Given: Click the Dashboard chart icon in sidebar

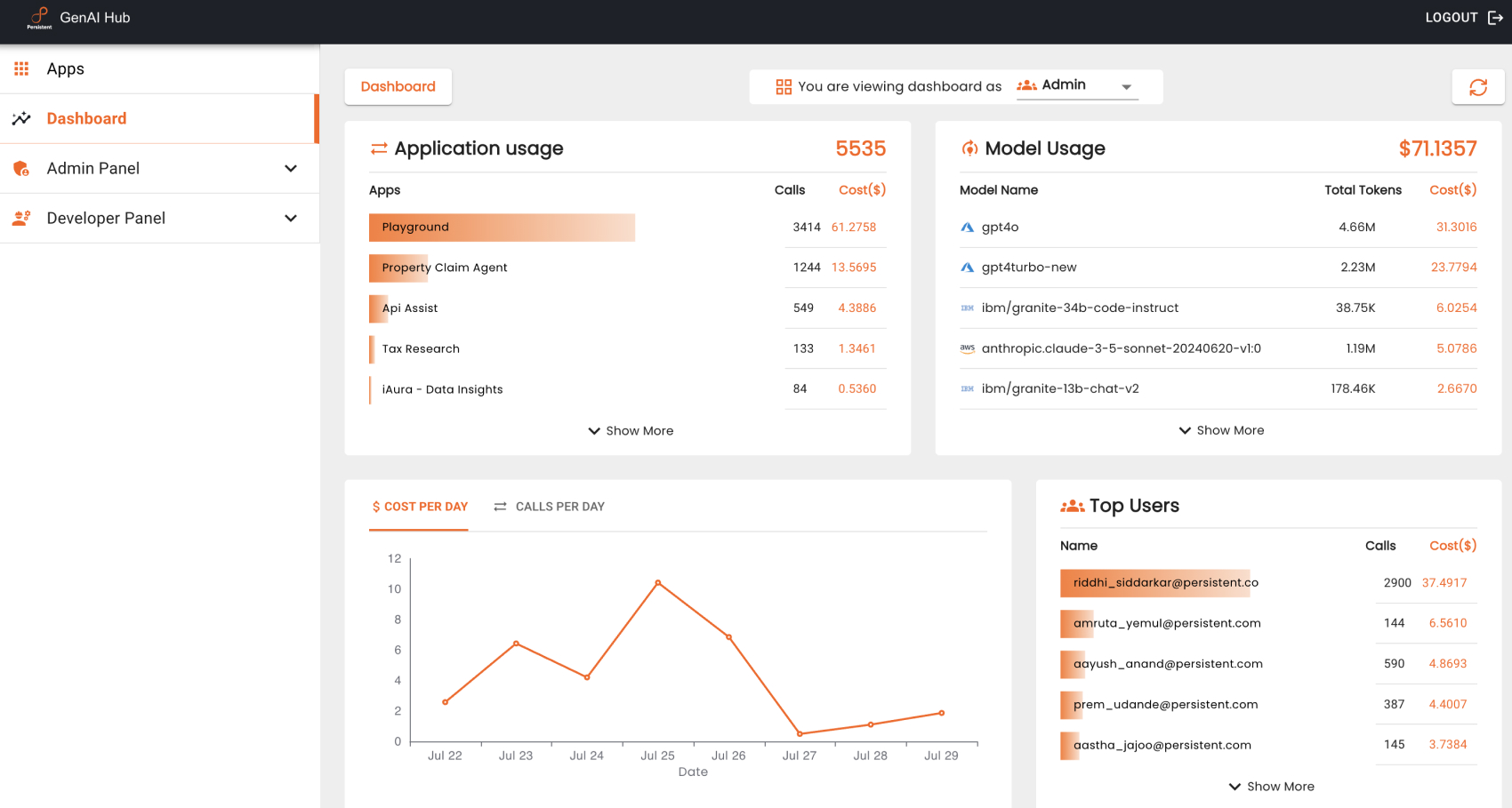Looking at the screenshot, I should coord(21,118).
